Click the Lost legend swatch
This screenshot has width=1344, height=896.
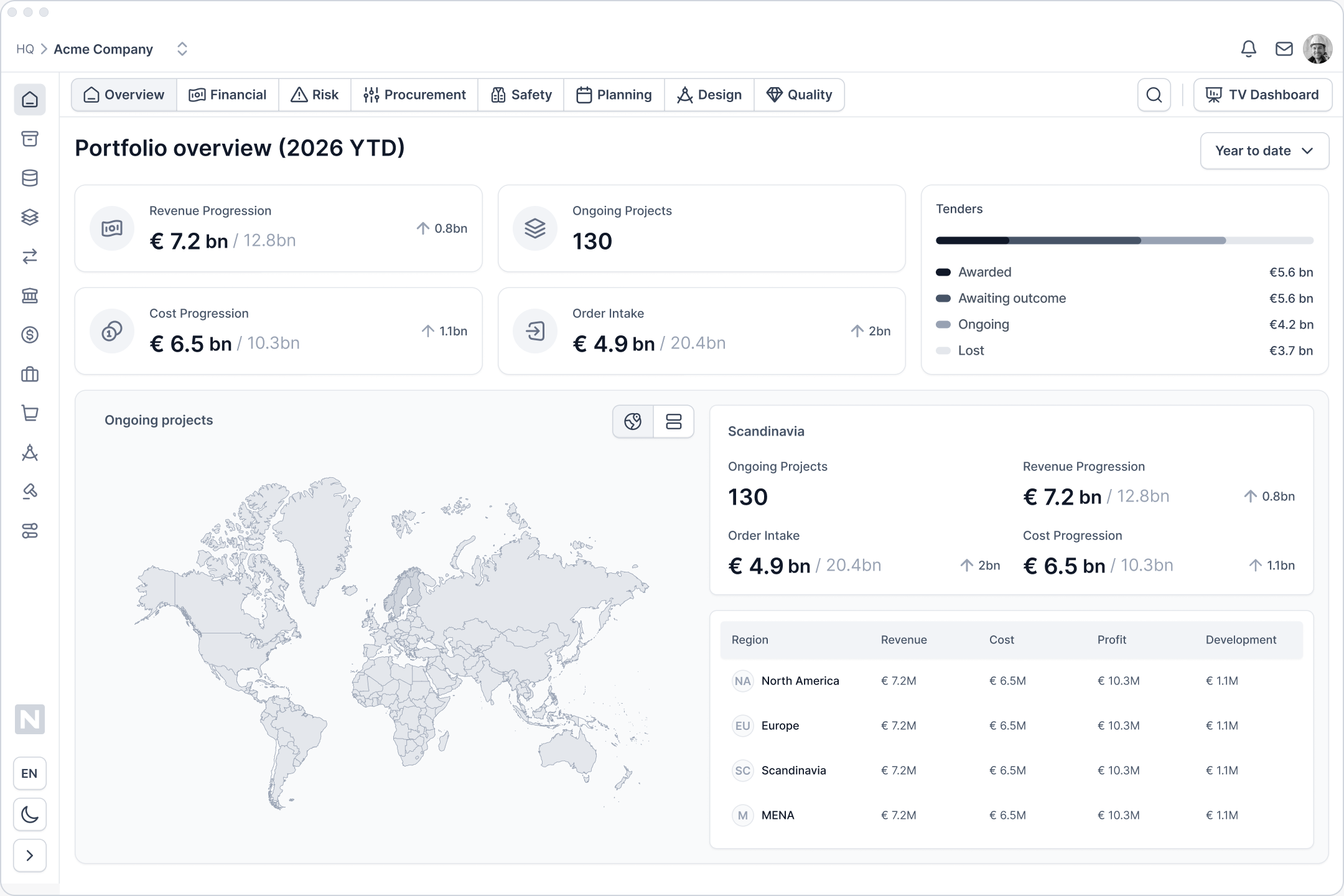pyautogui.click(x=943, y=350)
